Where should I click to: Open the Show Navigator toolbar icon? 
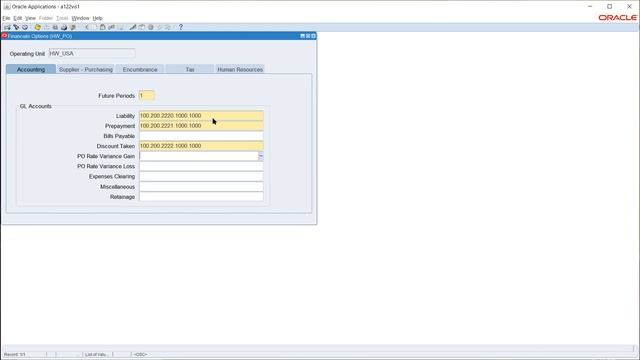[x=25, y=27]
